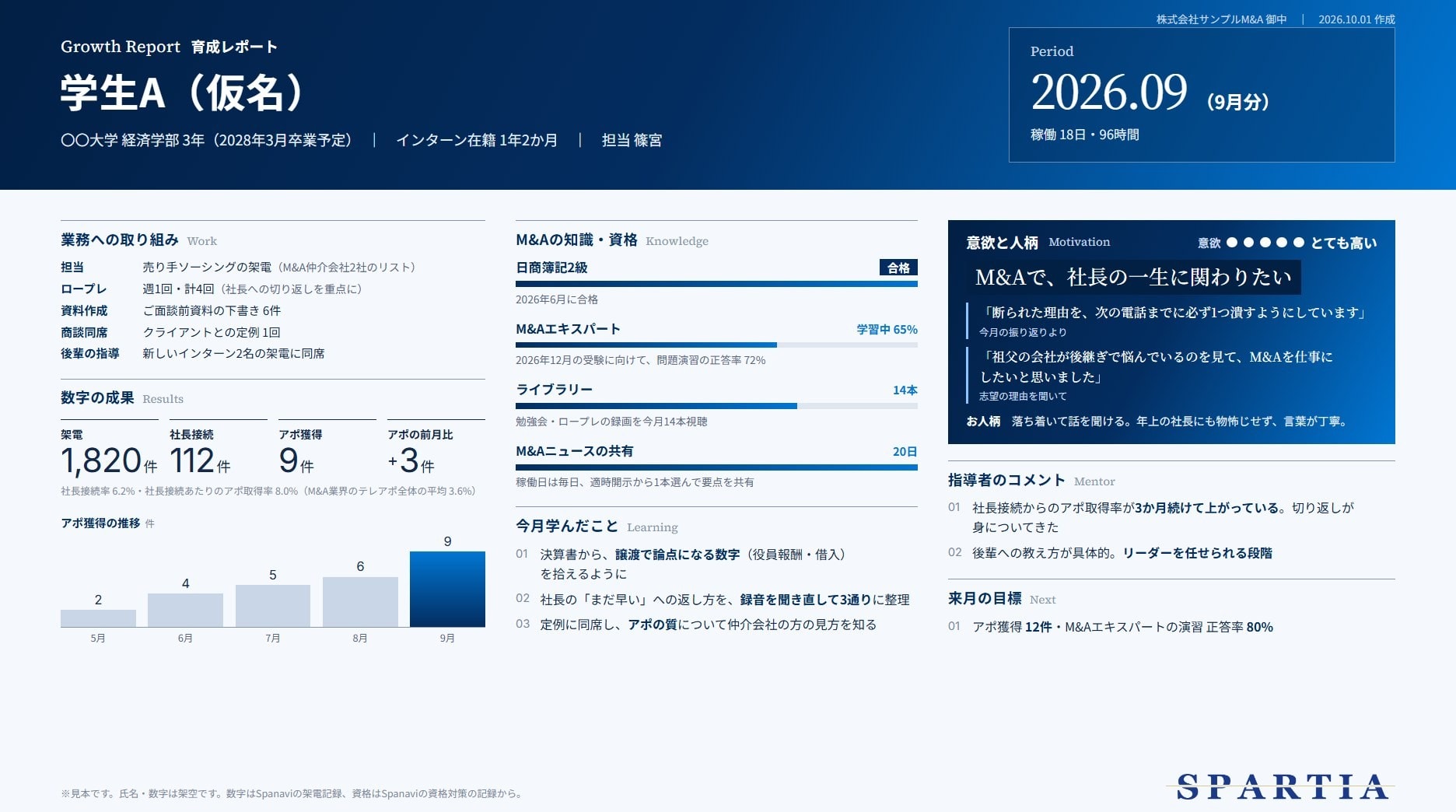1456x812 pixels.
Task: Click the 指導者のコメント section heading
Action: coord(1006,480)
